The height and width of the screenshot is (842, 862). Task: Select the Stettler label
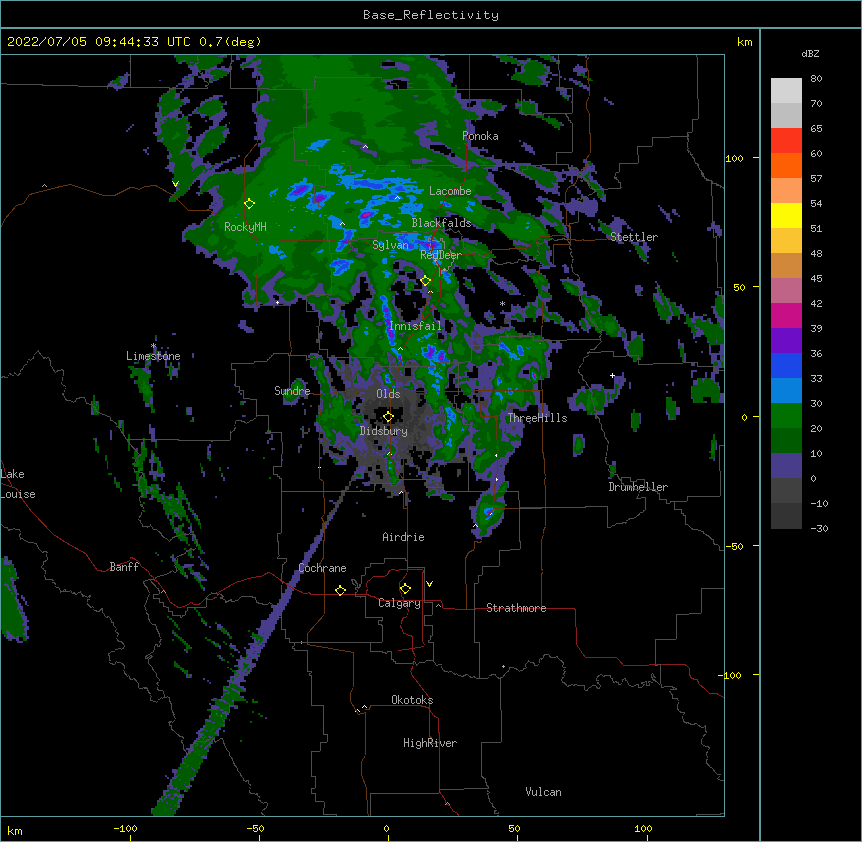point(634,237)
